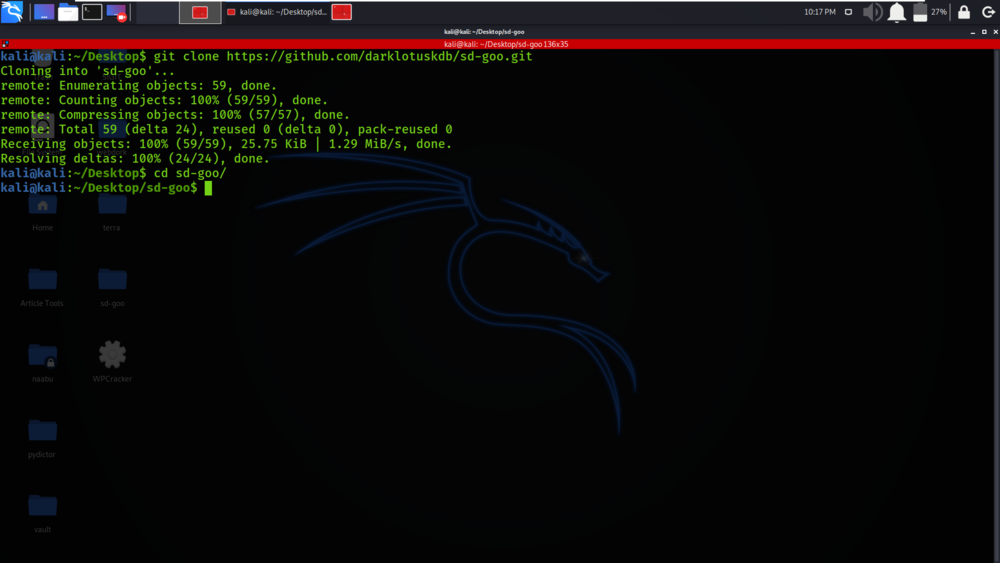Click the blue show desktop launcher
This screenshot has width=1000, height=563.
(x=44, y=12)
